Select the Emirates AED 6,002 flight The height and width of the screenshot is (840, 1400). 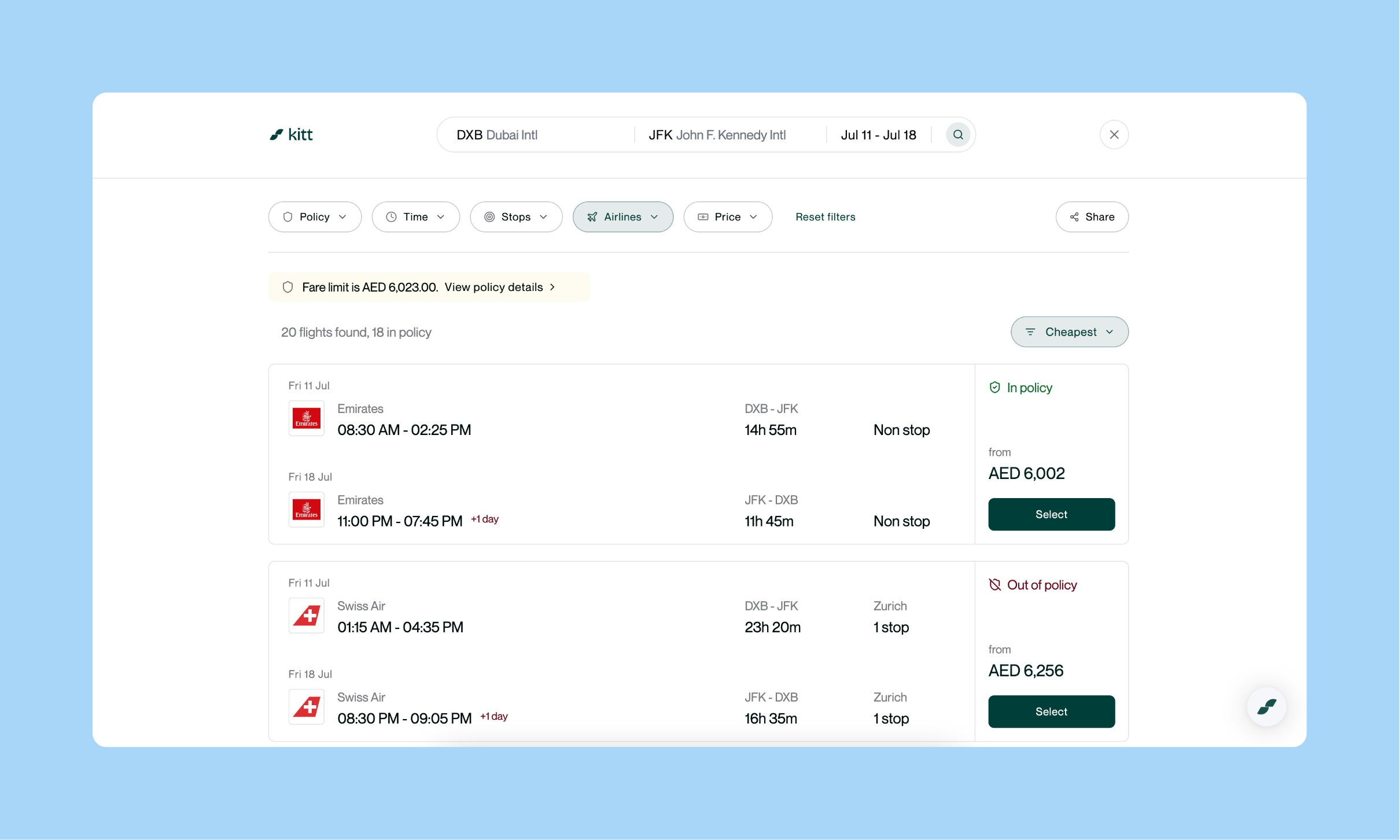click(1051, 514)
